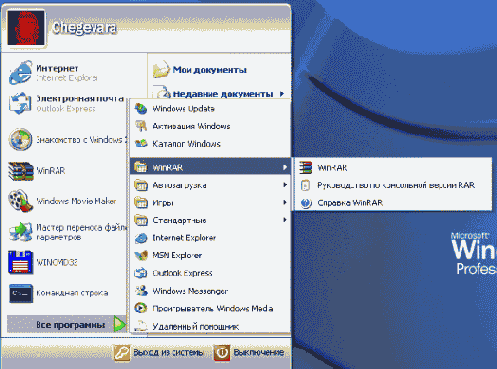
Task: Open Мои документы link
Action: [209, 70]
